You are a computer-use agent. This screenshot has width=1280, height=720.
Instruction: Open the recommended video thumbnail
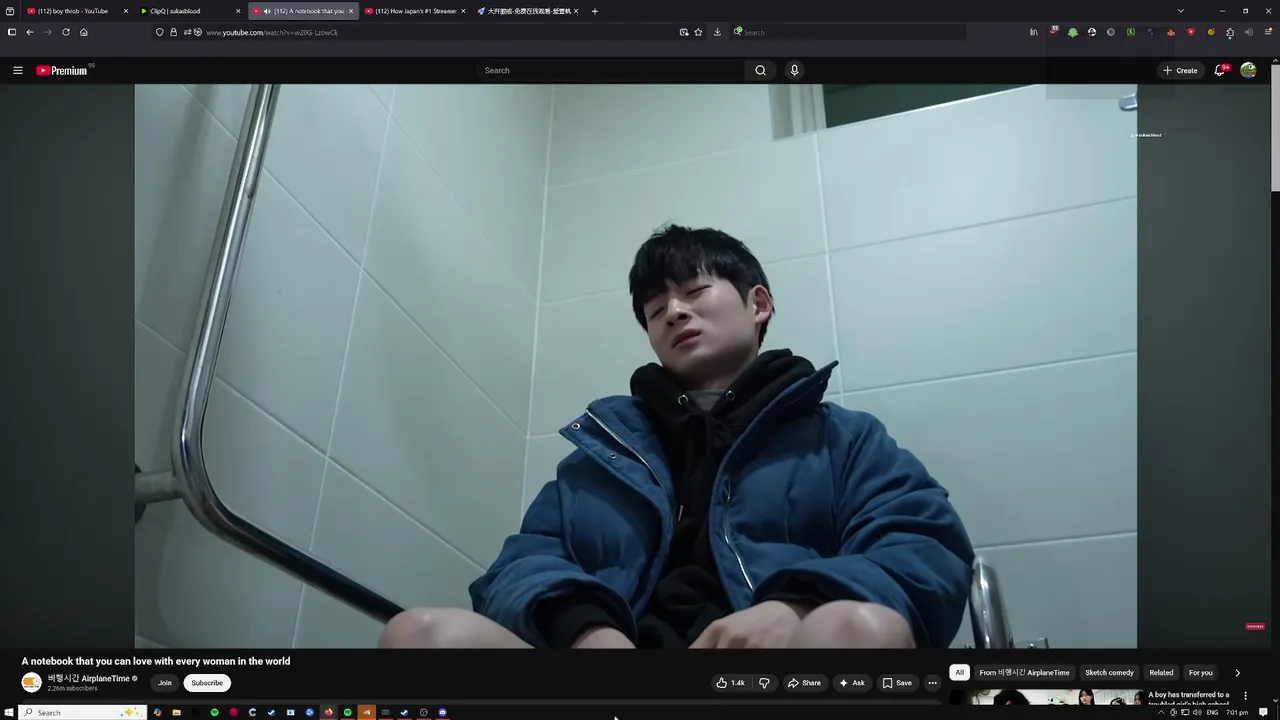click(1045, 697)
